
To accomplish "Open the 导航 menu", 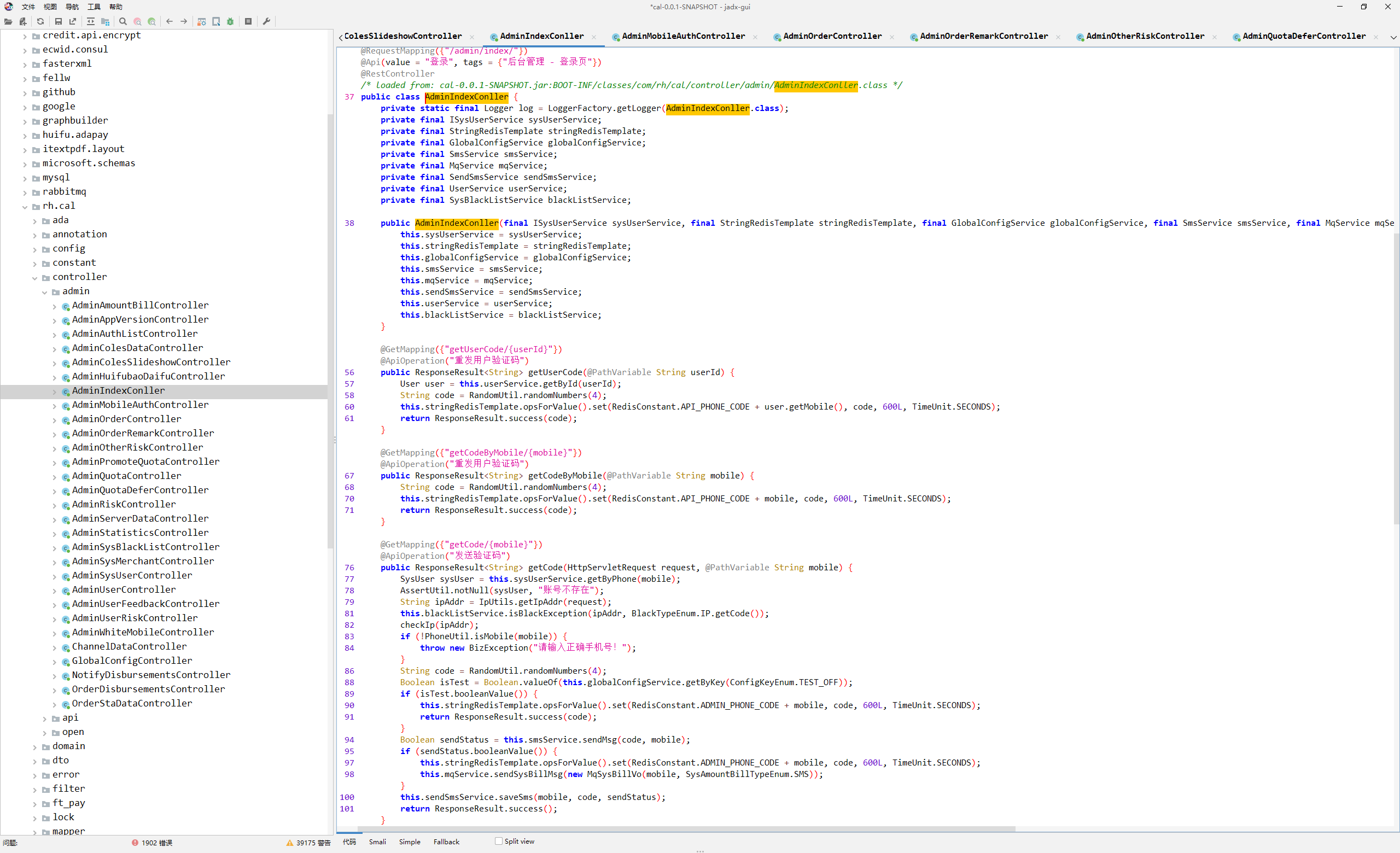I will pyautogui.click(x=72, y=7).
